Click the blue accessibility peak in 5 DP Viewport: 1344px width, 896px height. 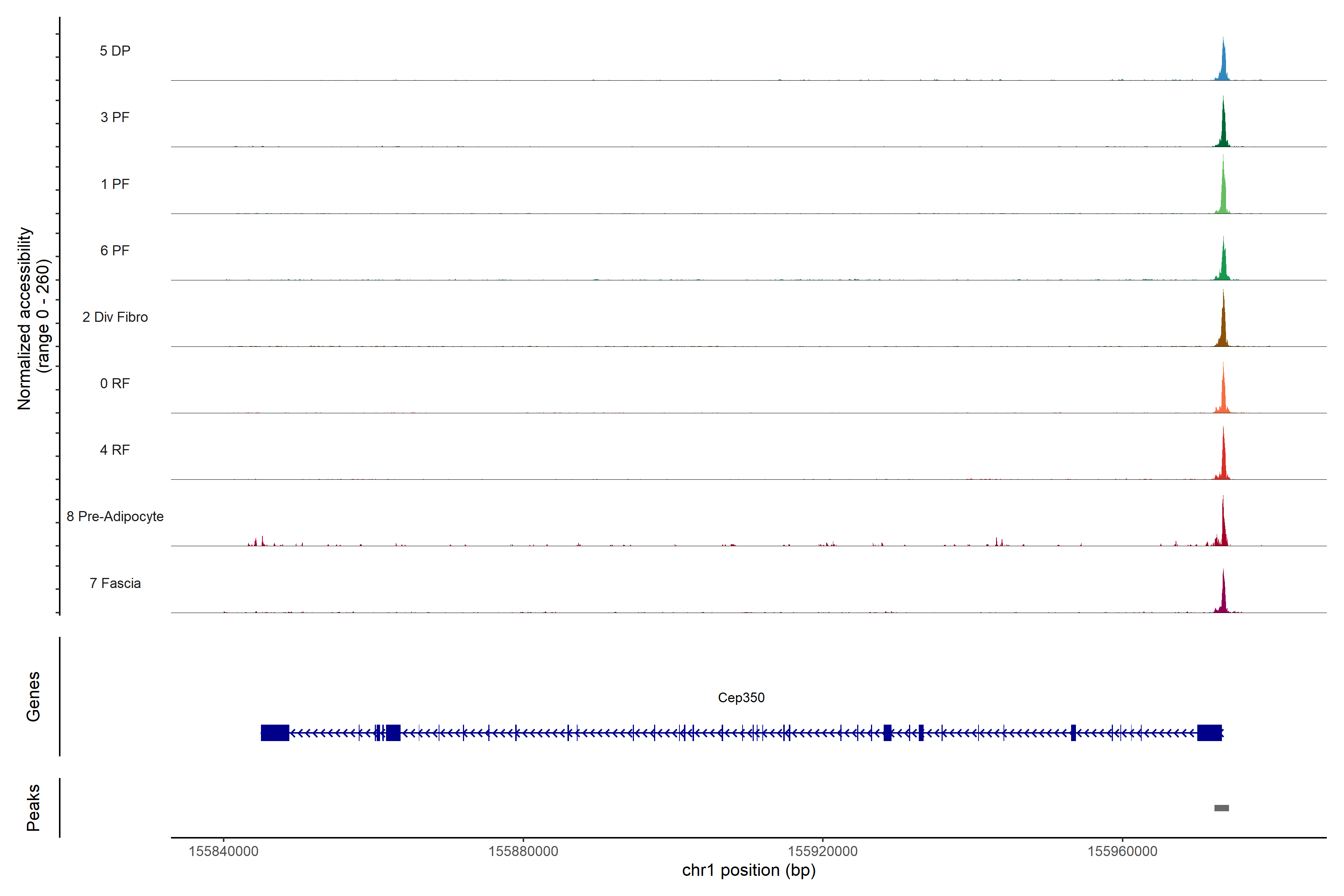tap(1223, 68)
